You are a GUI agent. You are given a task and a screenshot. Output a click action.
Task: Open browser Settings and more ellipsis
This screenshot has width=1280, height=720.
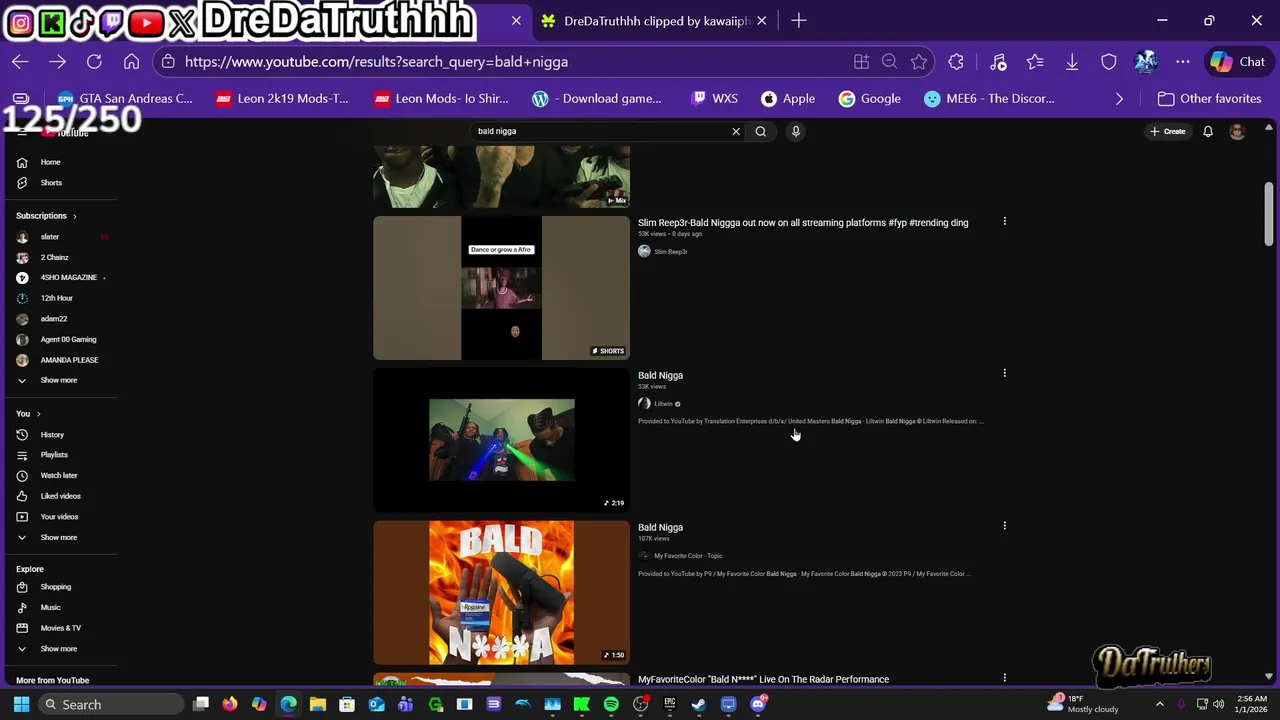tap(1183, 62)
